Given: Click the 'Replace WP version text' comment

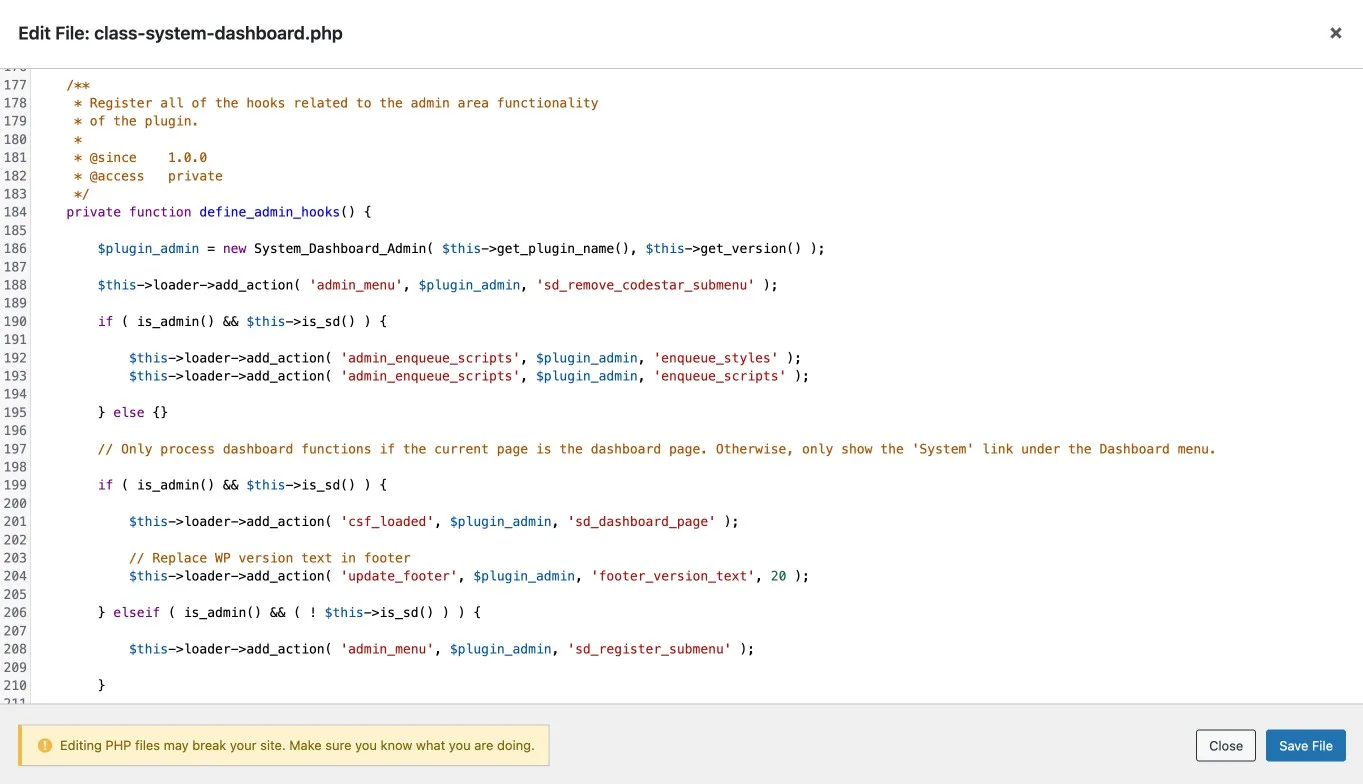Looking at the screenshot, I should (x=270, y=558).
